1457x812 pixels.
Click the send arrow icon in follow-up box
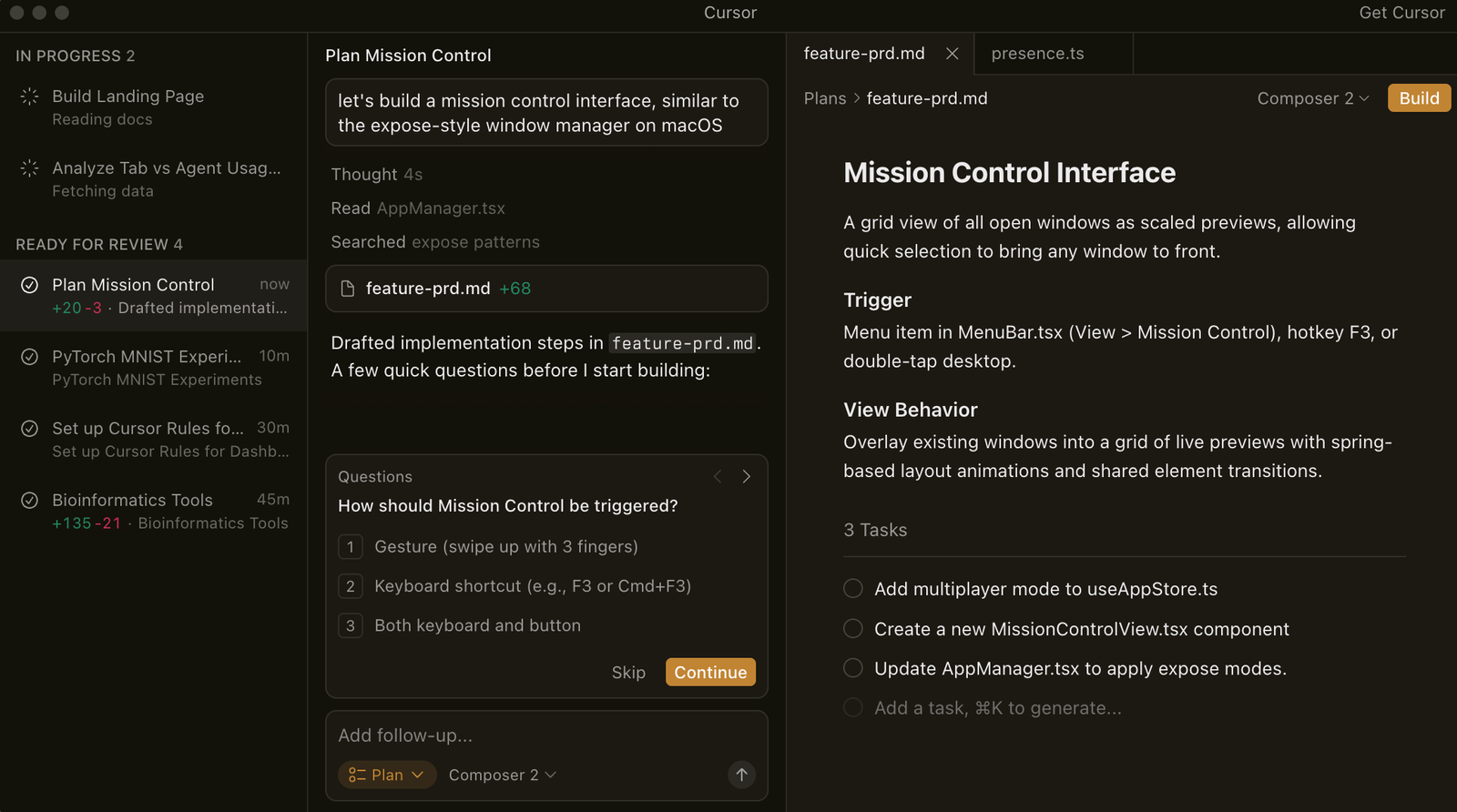(741, 775)
